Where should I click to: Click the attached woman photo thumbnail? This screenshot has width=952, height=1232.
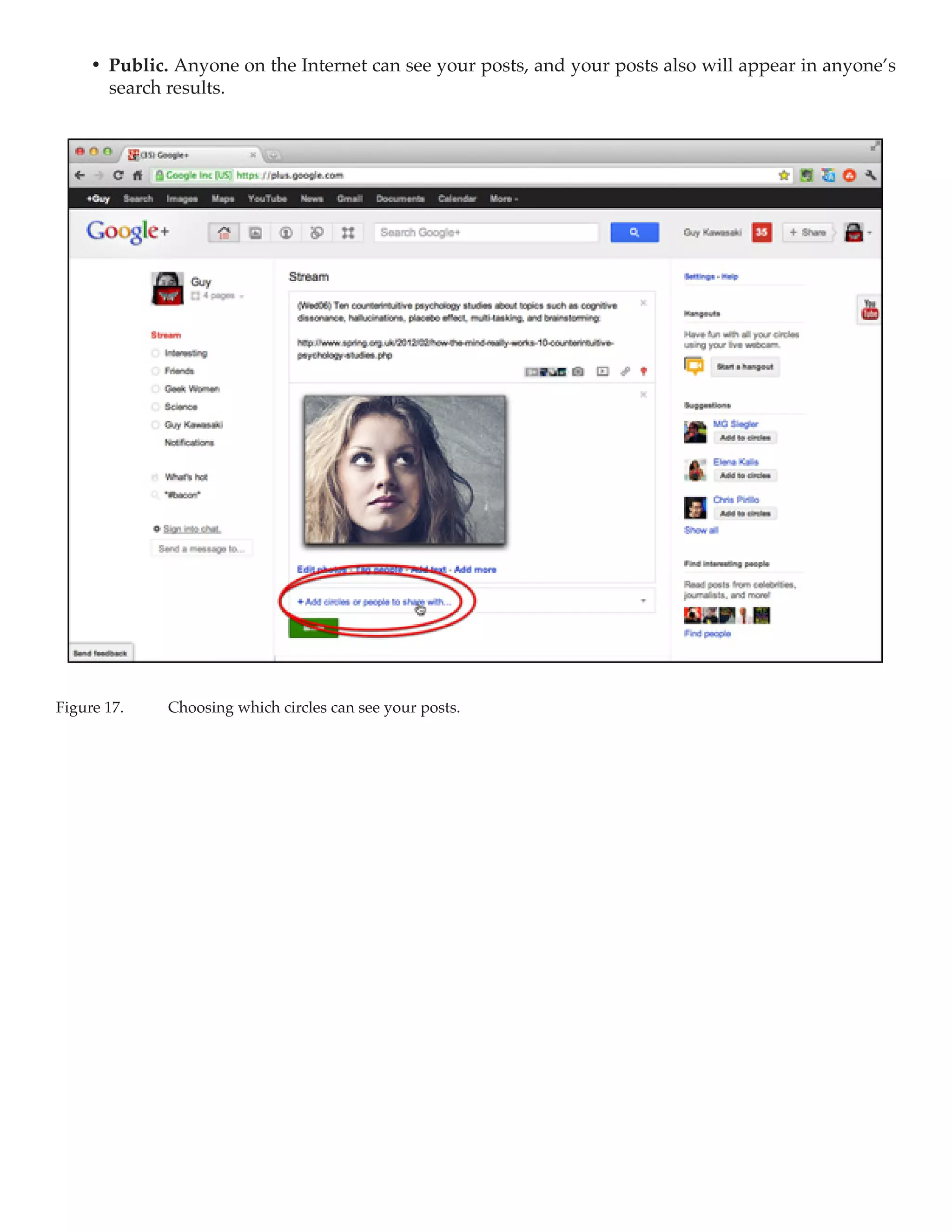tap(405, 470)
